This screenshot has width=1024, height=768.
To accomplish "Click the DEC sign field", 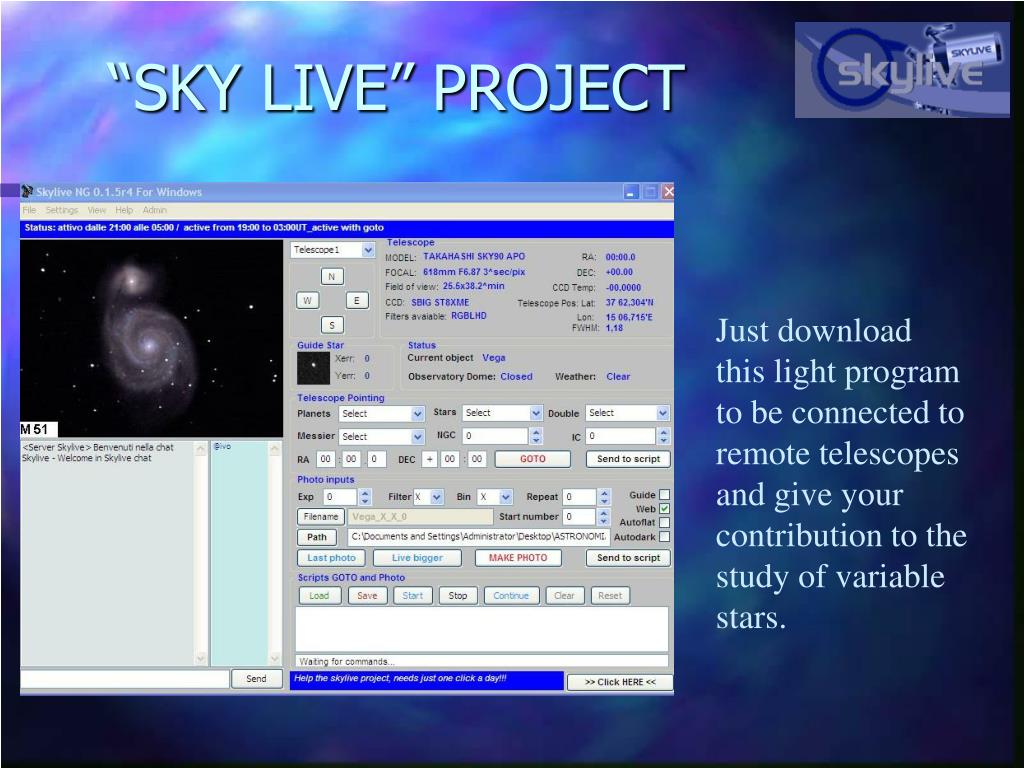I will pyautogui.click(x=429, y=459).
